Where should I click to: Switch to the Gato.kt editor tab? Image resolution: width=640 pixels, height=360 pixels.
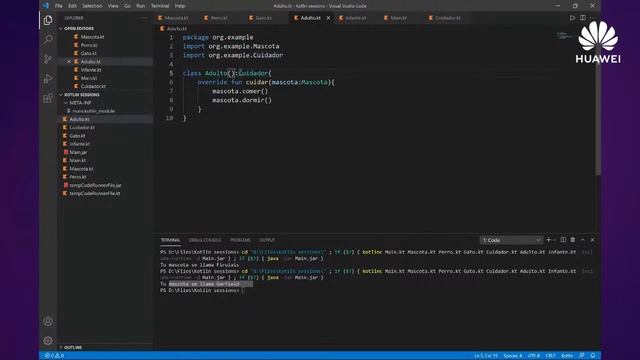coord(263,18)
